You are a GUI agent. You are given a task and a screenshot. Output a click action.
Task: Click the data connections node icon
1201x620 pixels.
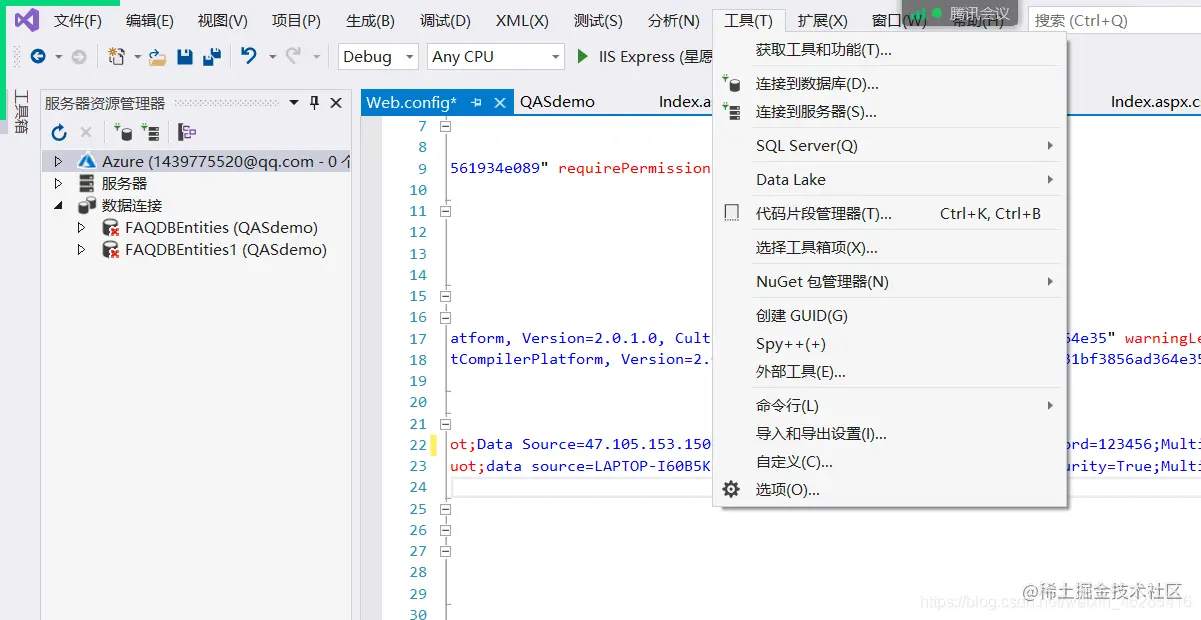pos(87,205)
